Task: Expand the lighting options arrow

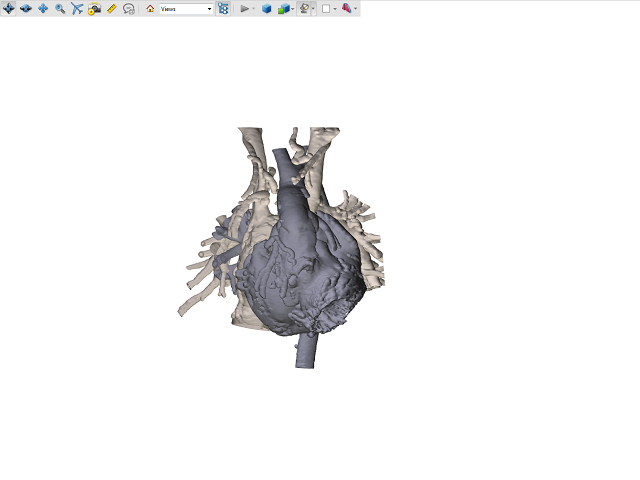Action: tap(313, 9)
